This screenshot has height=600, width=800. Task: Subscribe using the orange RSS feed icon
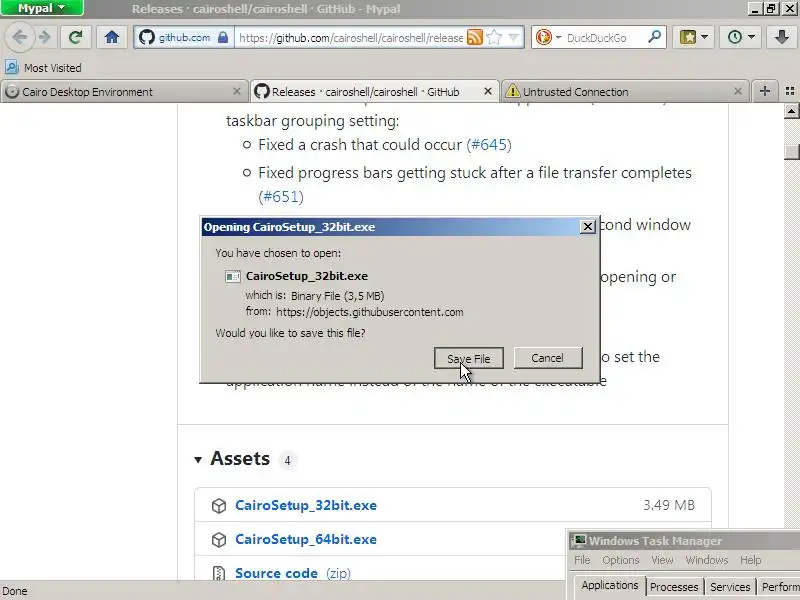[x=474, y=37]
